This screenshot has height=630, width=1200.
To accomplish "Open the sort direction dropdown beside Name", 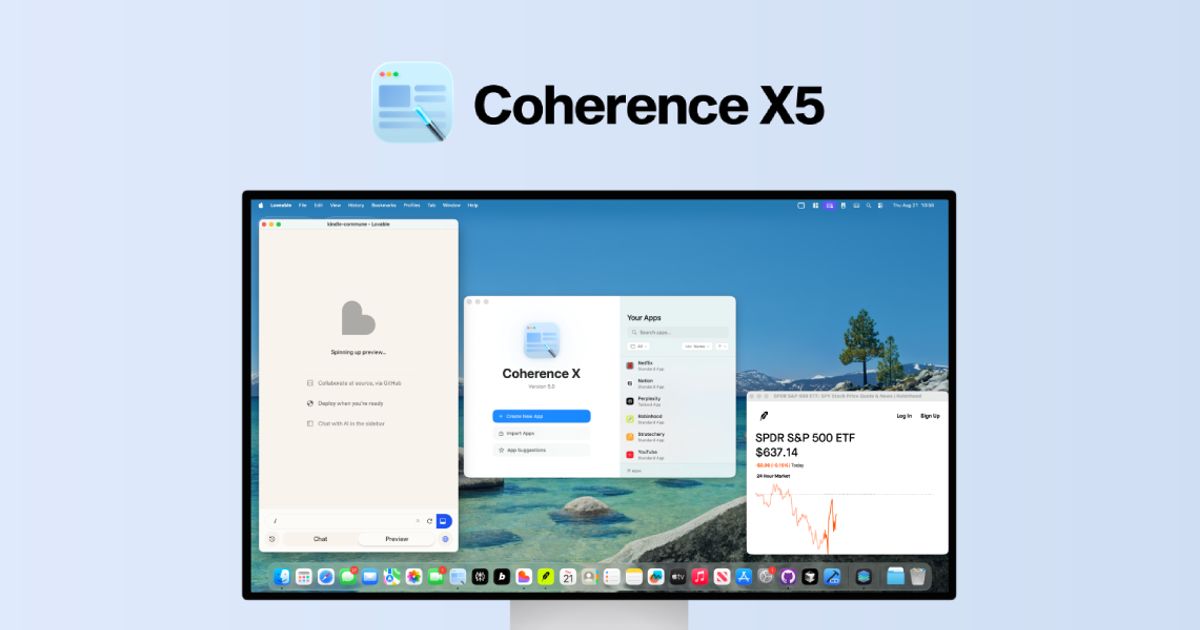I will (x=722, y=346).
